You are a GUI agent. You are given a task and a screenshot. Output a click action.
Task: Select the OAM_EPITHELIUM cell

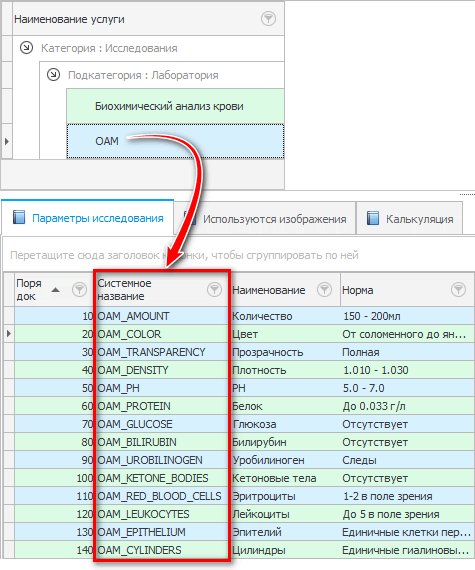click(x=162, y=532)
